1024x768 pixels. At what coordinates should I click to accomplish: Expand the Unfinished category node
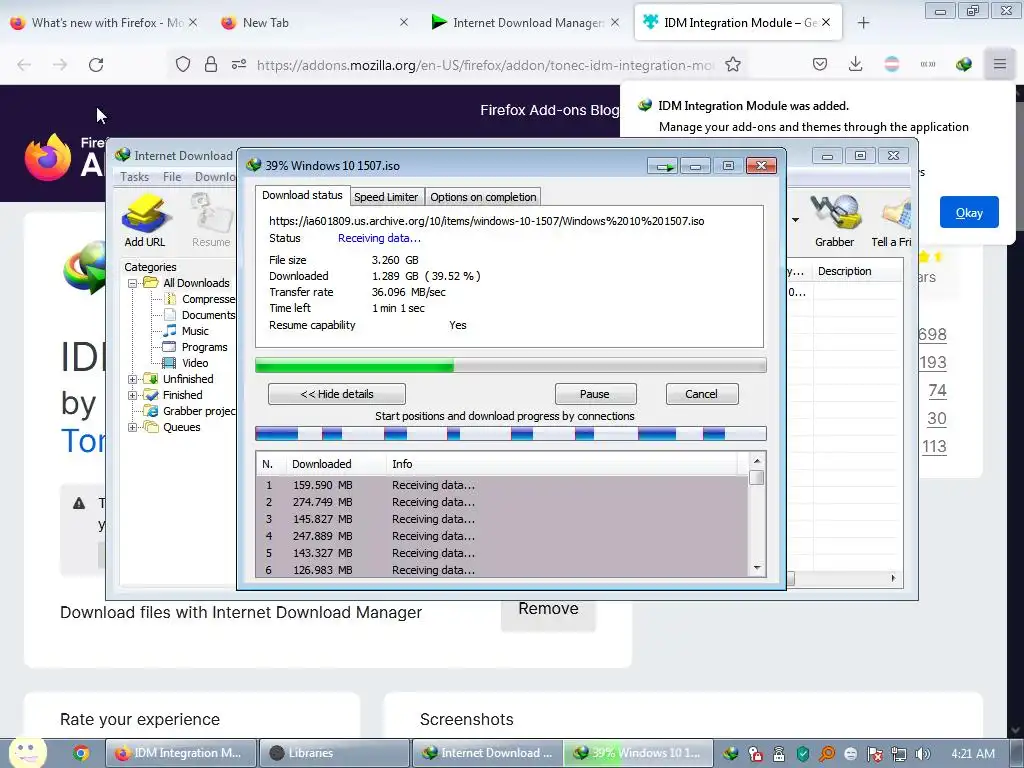tap(133, 379)
